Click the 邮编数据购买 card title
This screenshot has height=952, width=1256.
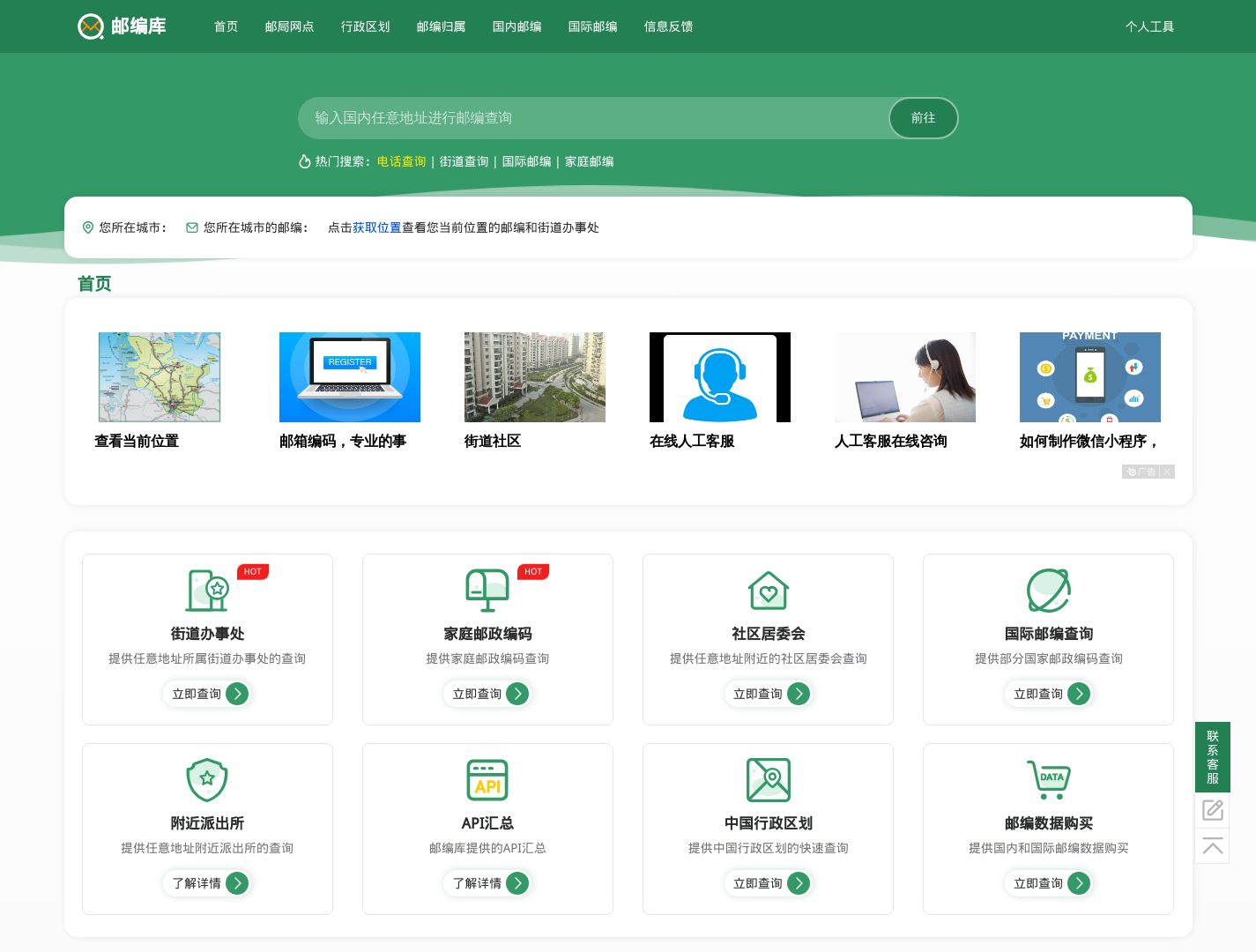coord(1048,823)
